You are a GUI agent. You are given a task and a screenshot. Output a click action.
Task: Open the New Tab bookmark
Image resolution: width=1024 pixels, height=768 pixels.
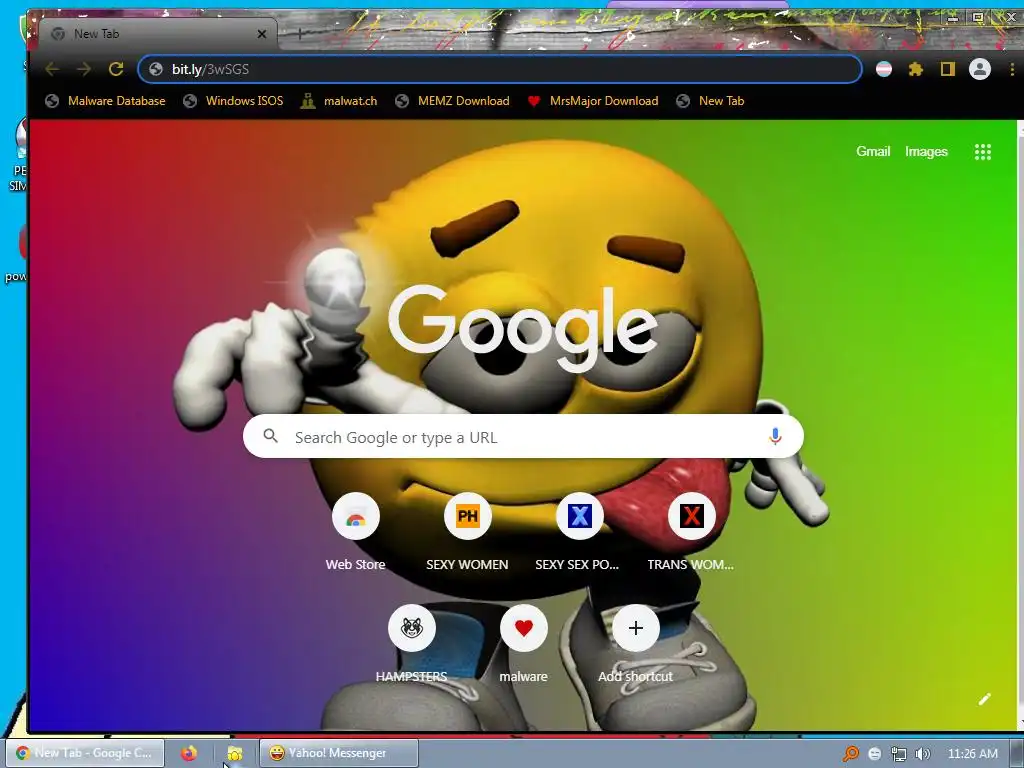coord(711,101)
